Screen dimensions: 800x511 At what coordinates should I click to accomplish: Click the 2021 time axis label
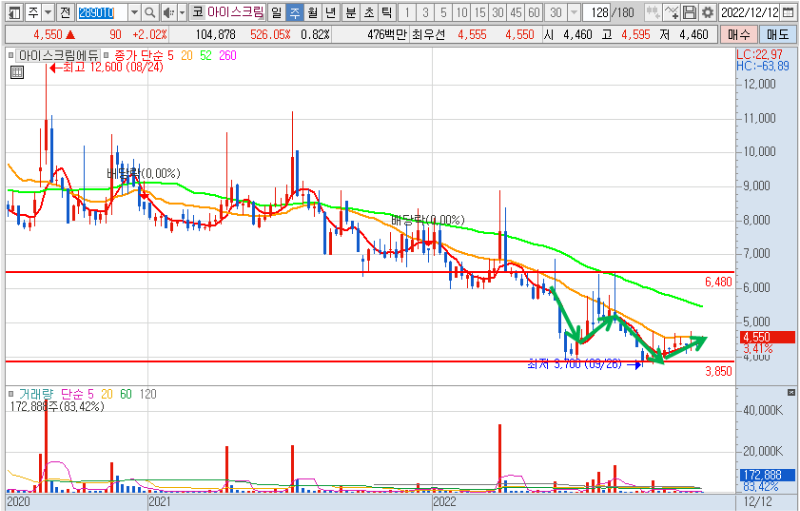159,502
